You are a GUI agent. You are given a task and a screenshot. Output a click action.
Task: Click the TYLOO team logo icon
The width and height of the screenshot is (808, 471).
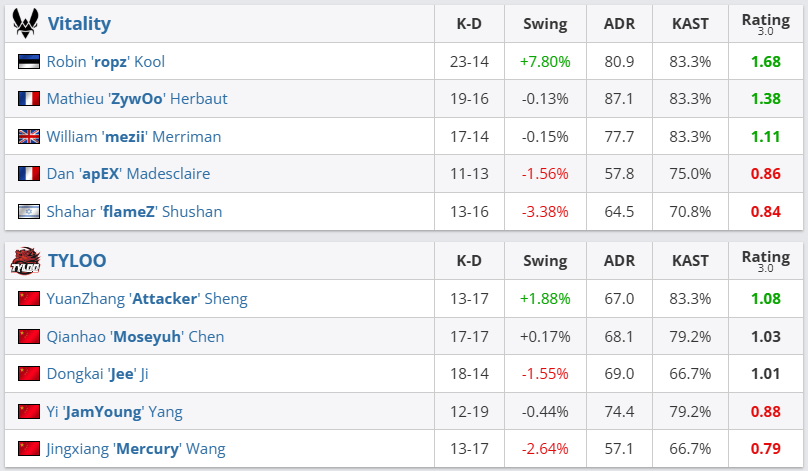[24, 261]
